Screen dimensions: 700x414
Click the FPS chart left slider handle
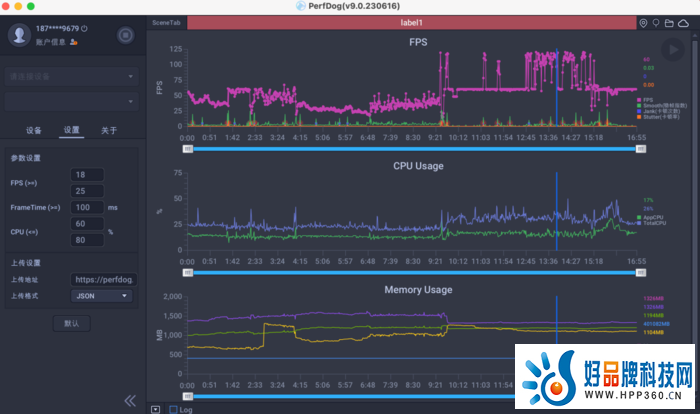pyautogui.click(x=188, y=149)
